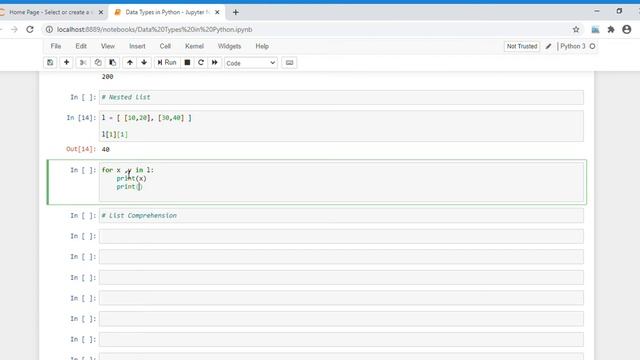Restart kernel and run all with fast-forward icon
This screenshot has width=640, height=360.
click(x=215, y=63)
